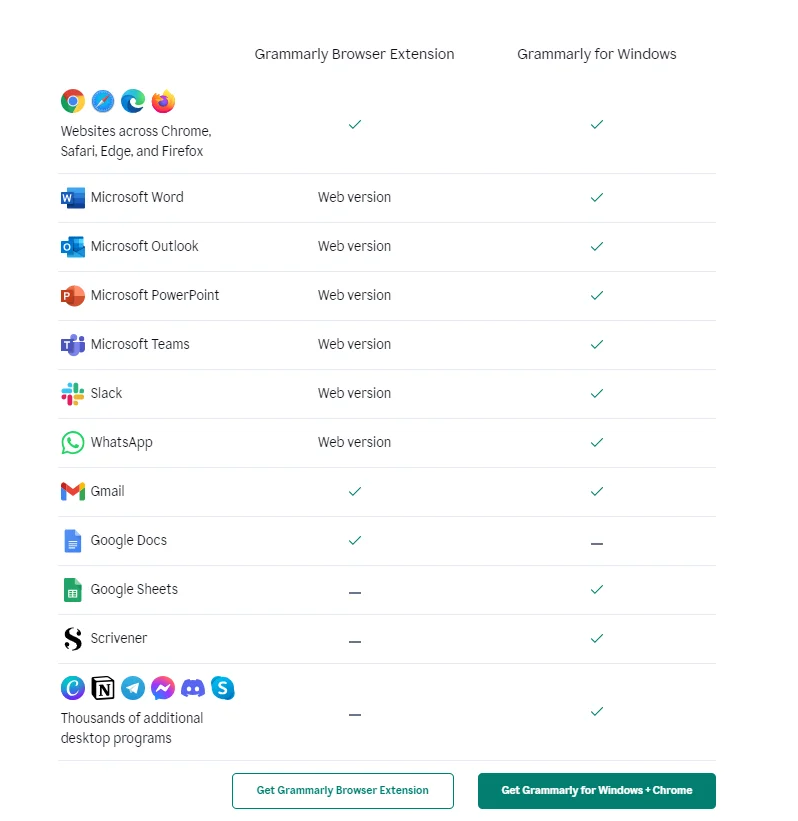Click the Google Chrome browser icon
This screenshot has width=798, height=821.
(x=72, y=101)
